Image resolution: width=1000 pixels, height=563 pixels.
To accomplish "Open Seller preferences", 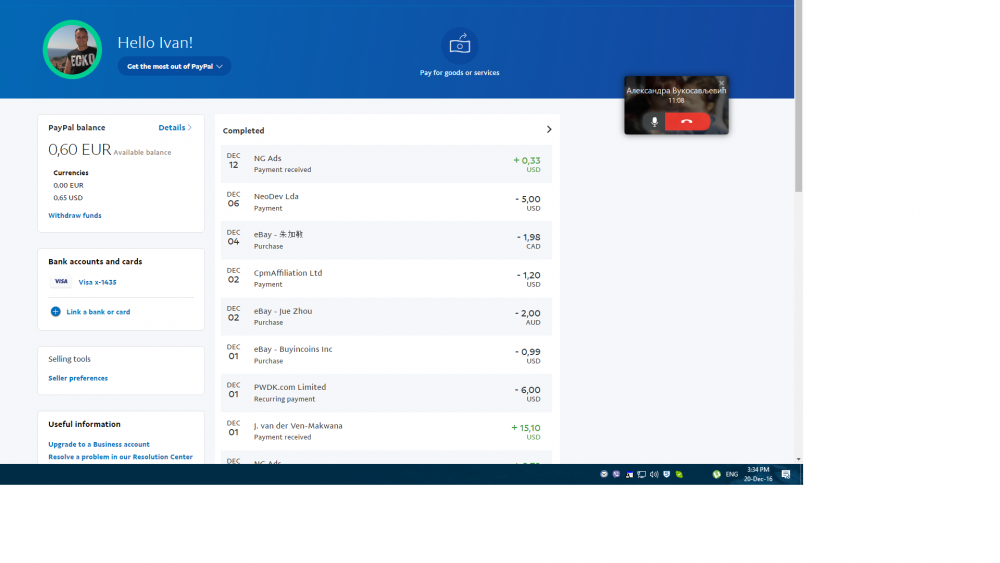I will tap(78, 378).
